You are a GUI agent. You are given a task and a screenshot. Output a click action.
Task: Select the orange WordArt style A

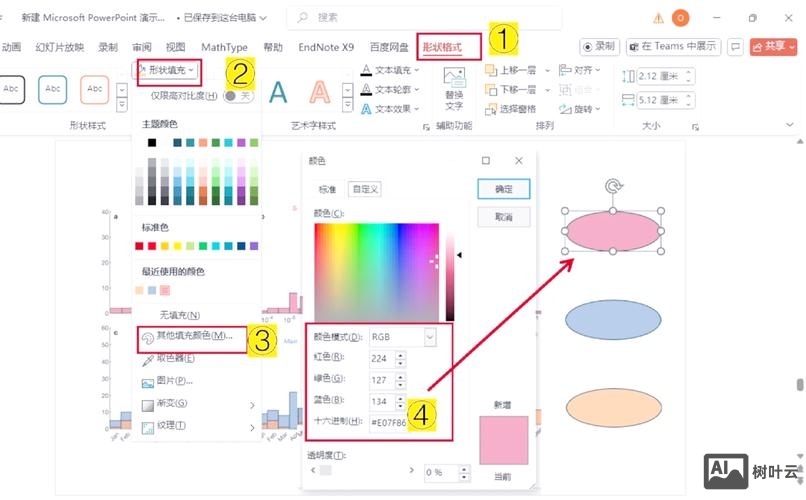320,93
